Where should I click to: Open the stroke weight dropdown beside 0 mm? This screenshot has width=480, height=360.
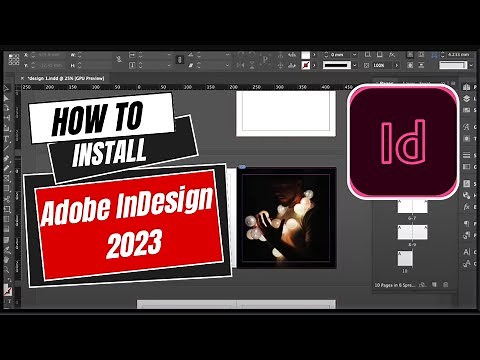pos(354,55)
